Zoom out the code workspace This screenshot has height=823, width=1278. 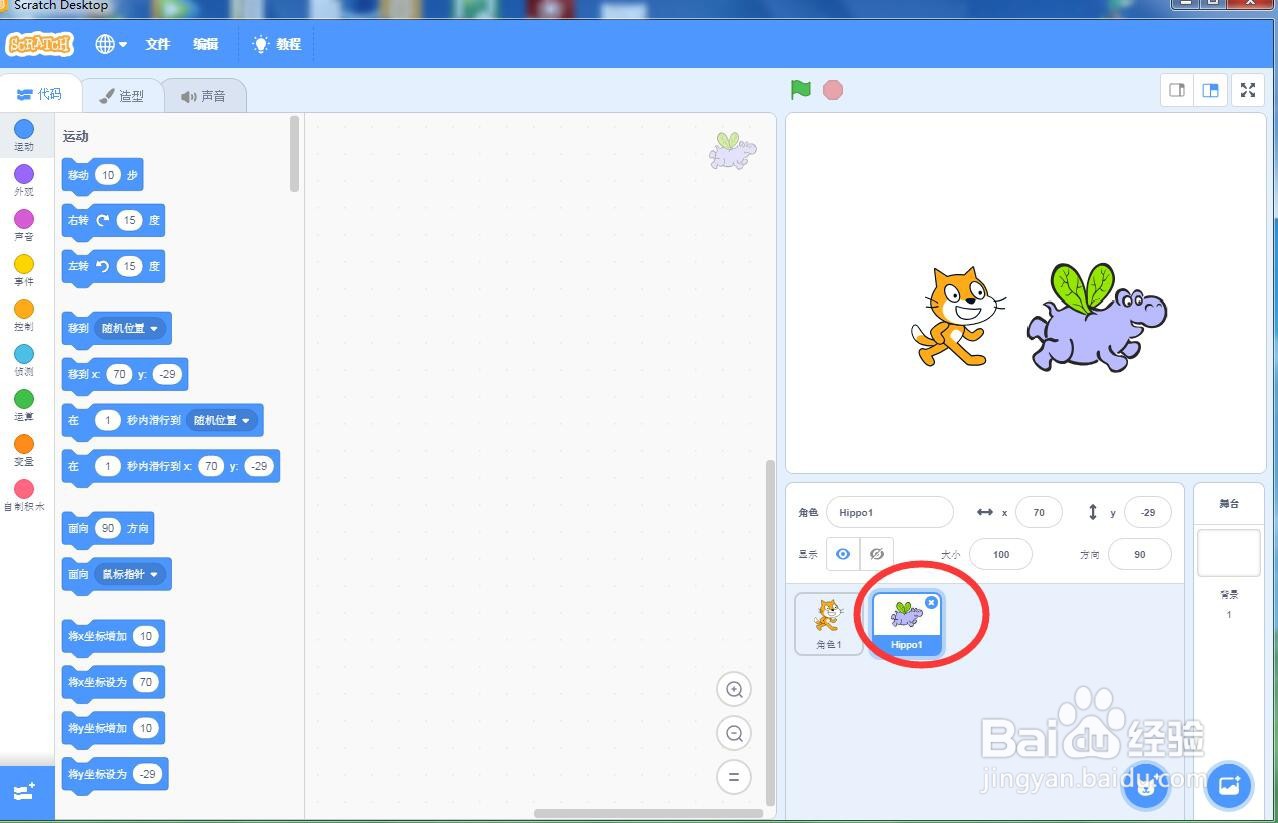(x=734, y=733)
